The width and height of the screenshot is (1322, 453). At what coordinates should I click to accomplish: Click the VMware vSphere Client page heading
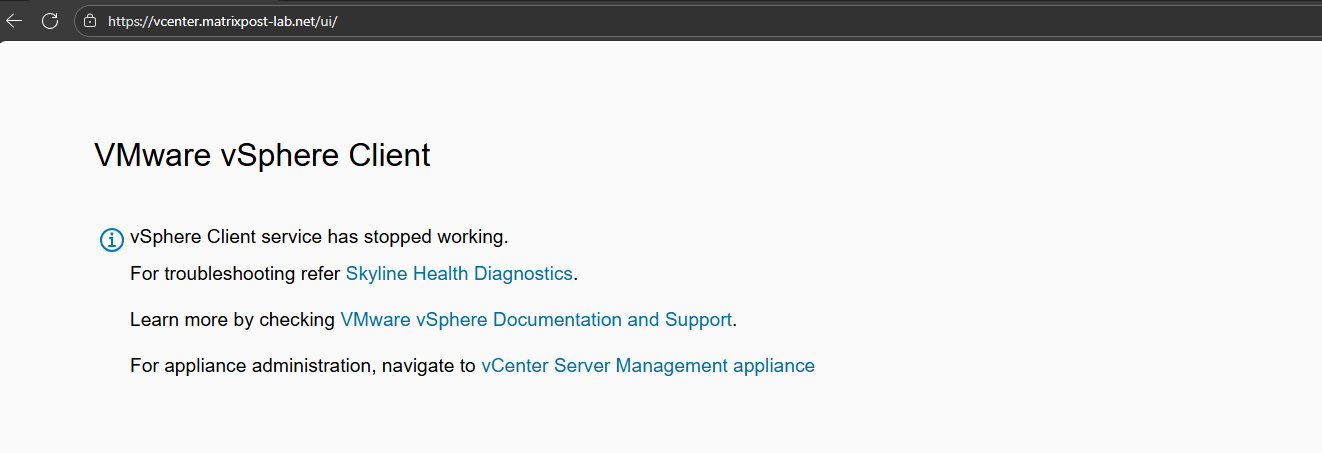click(x=262, y=156)
